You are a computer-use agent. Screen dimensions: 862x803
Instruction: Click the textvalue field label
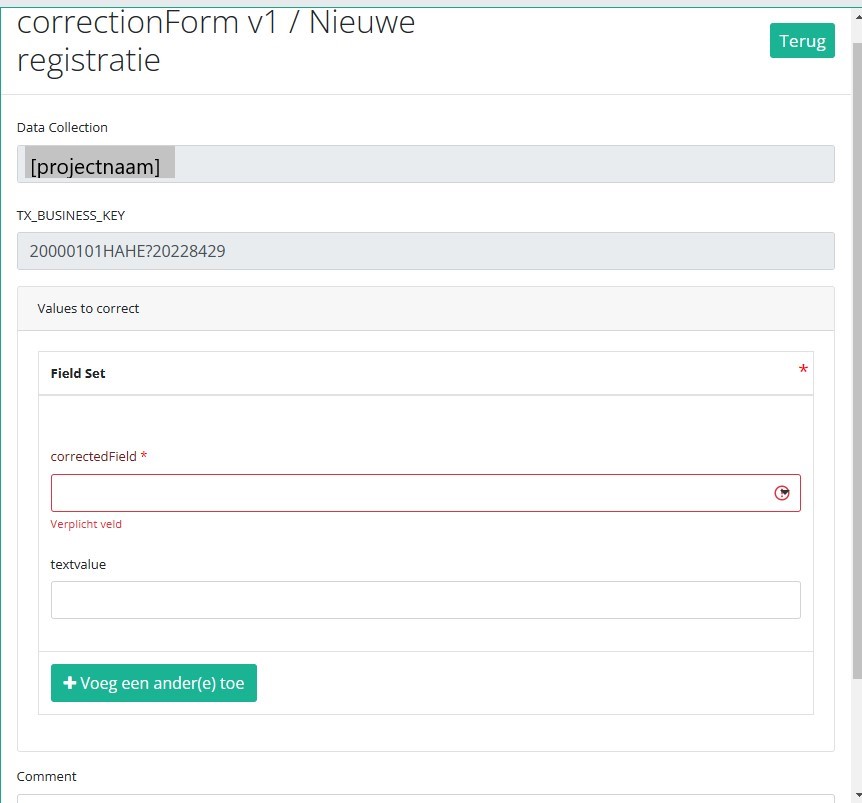pos(78,564)
